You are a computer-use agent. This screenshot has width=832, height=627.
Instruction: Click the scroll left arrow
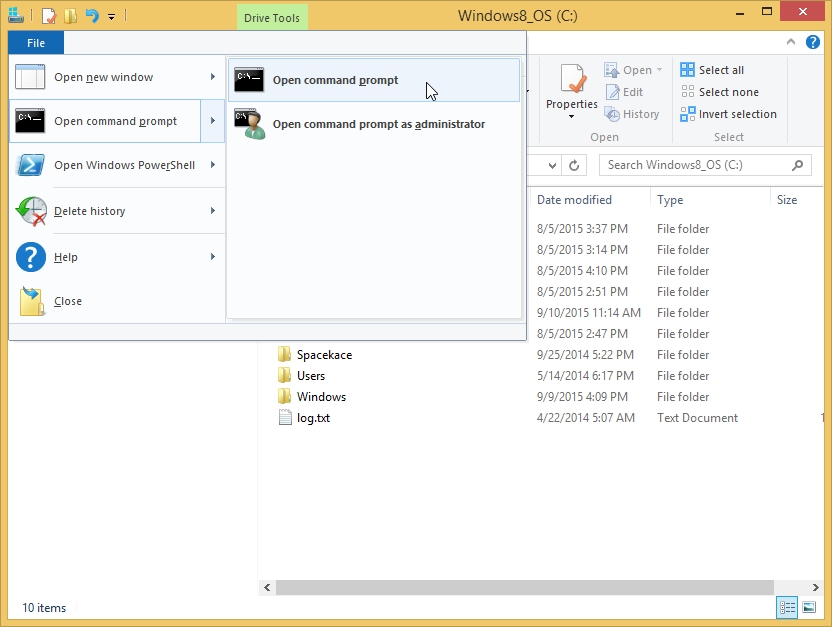[x=267, y=587]
